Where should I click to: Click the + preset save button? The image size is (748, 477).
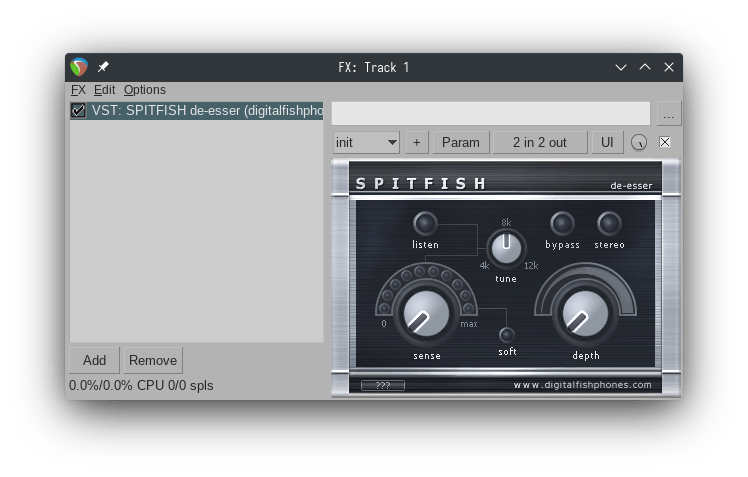[x=416, y=142]
